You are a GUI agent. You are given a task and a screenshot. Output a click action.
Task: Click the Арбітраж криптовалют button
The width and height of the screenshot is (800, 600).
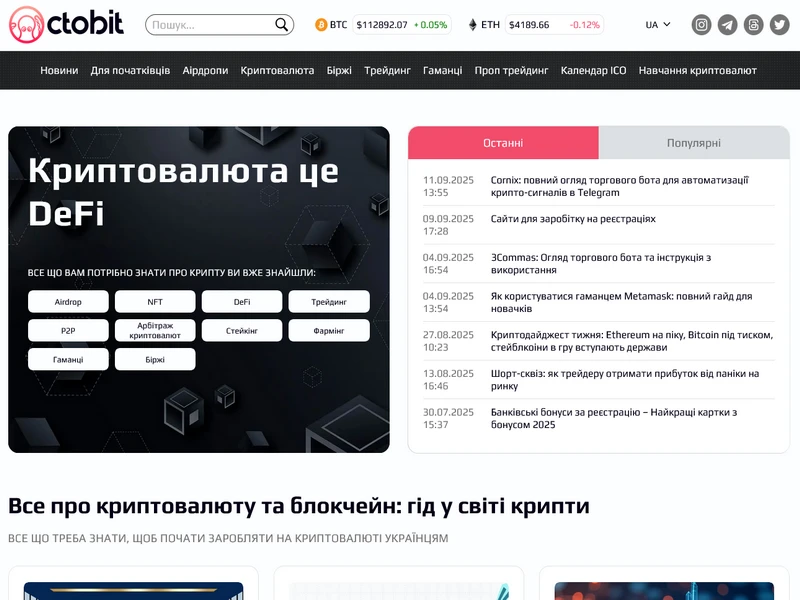pyautogui.click(x=155, y=331)
